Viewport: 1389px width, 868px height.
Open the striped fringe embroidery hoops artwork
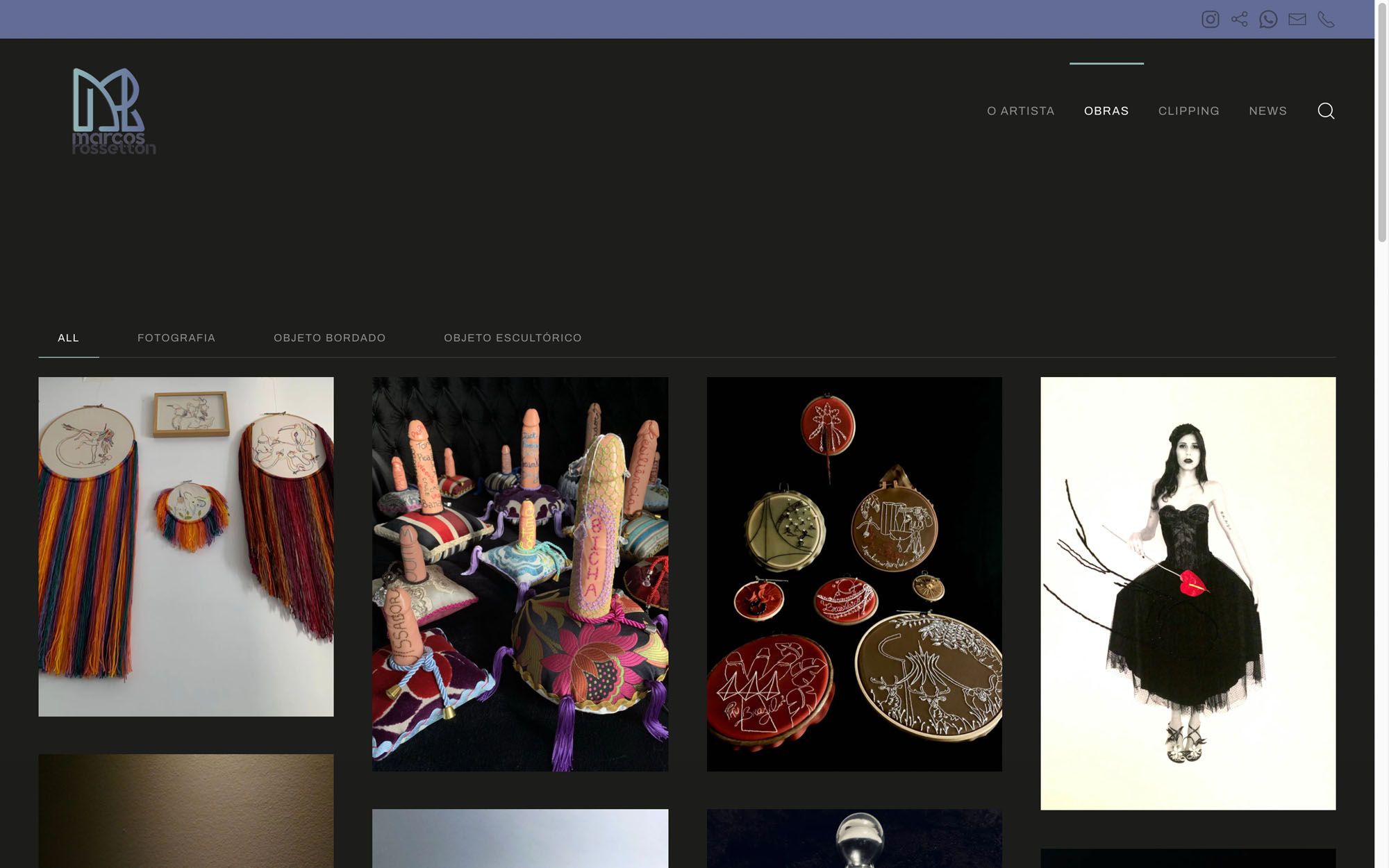pos(186,546)
